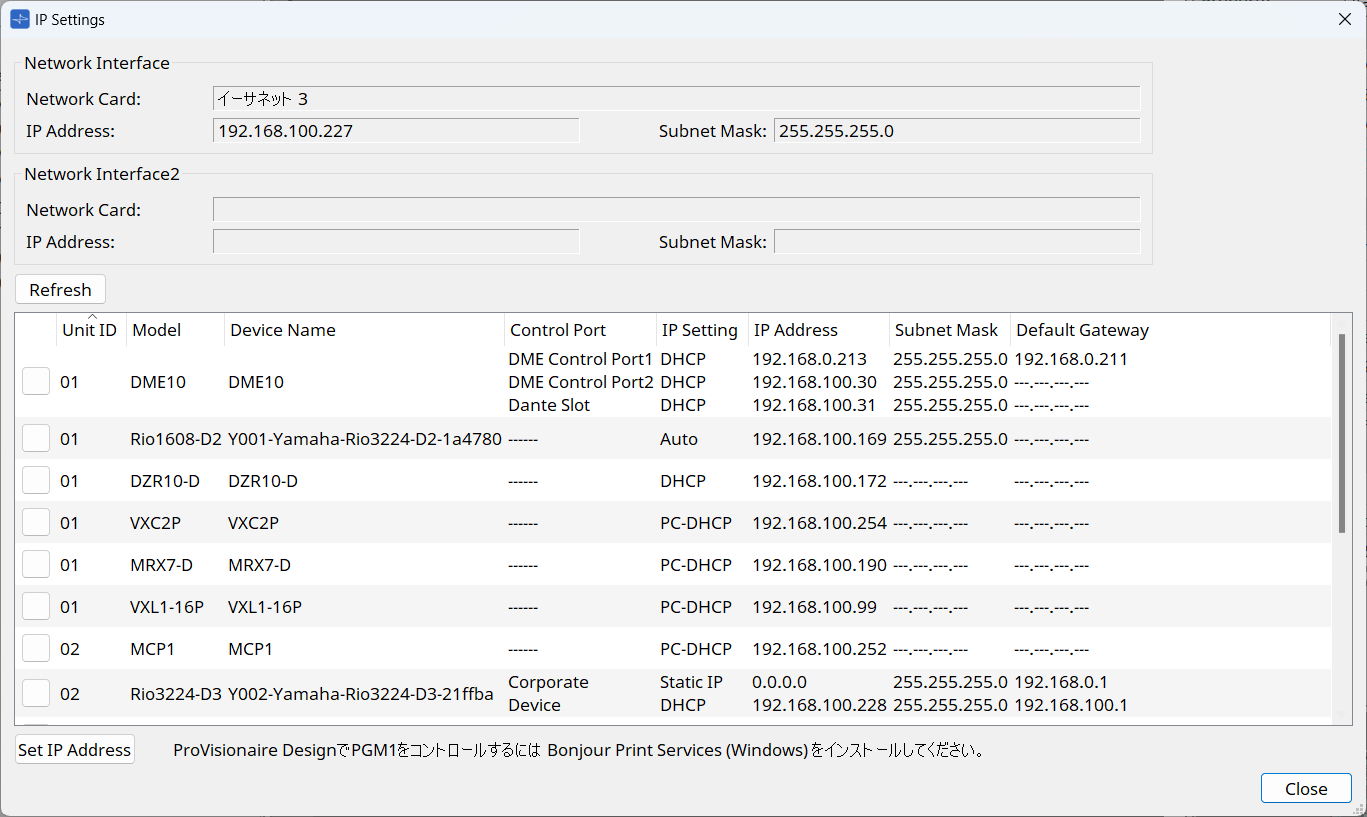Select the Rio3224-D3 row checkbox
The width and height of the screenshot is (1367, 817).
point(36,693)
